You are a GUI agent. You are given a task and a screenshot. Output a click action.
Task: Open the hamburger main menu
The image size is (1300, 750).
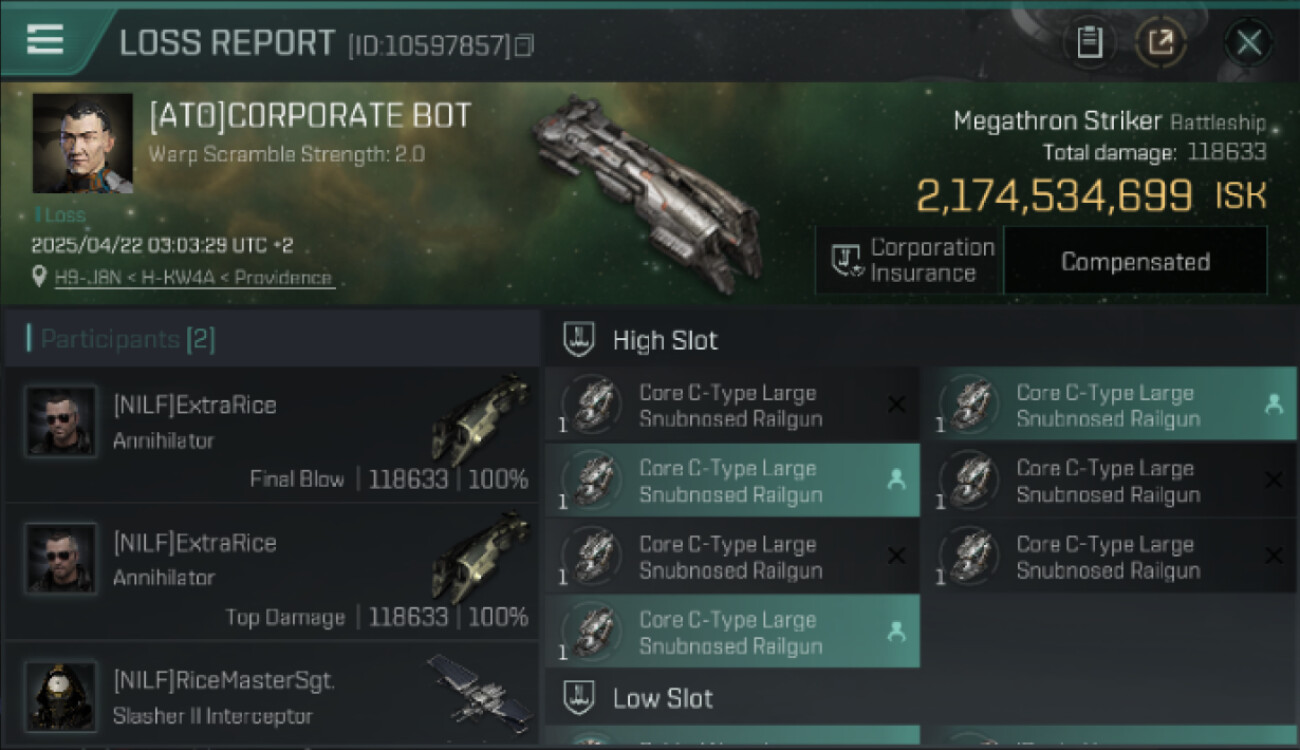pyautogui.click(x=45, y=40)
